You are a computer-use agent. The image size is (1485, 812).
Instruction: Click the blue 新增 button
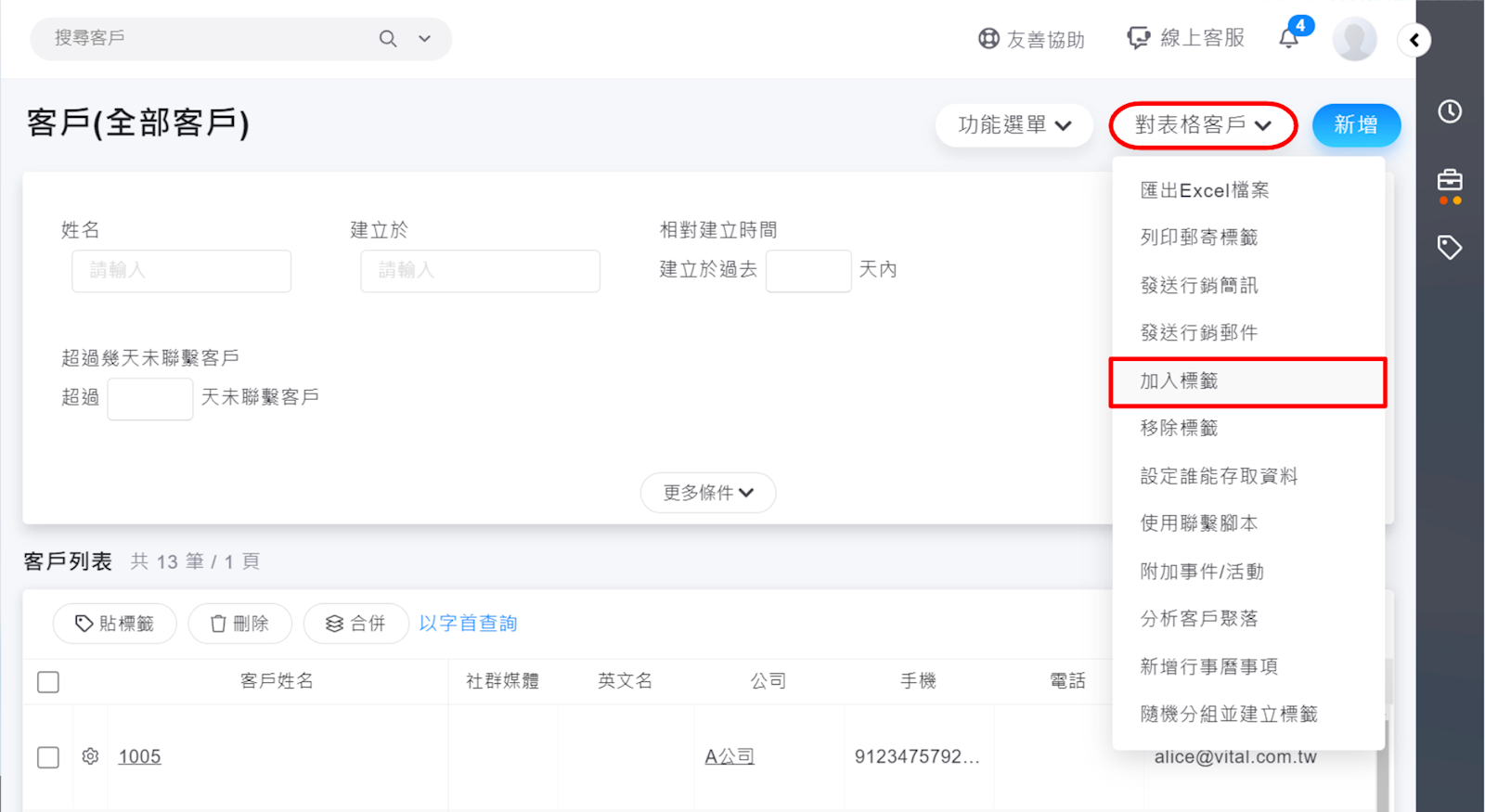pos(1355,125)
